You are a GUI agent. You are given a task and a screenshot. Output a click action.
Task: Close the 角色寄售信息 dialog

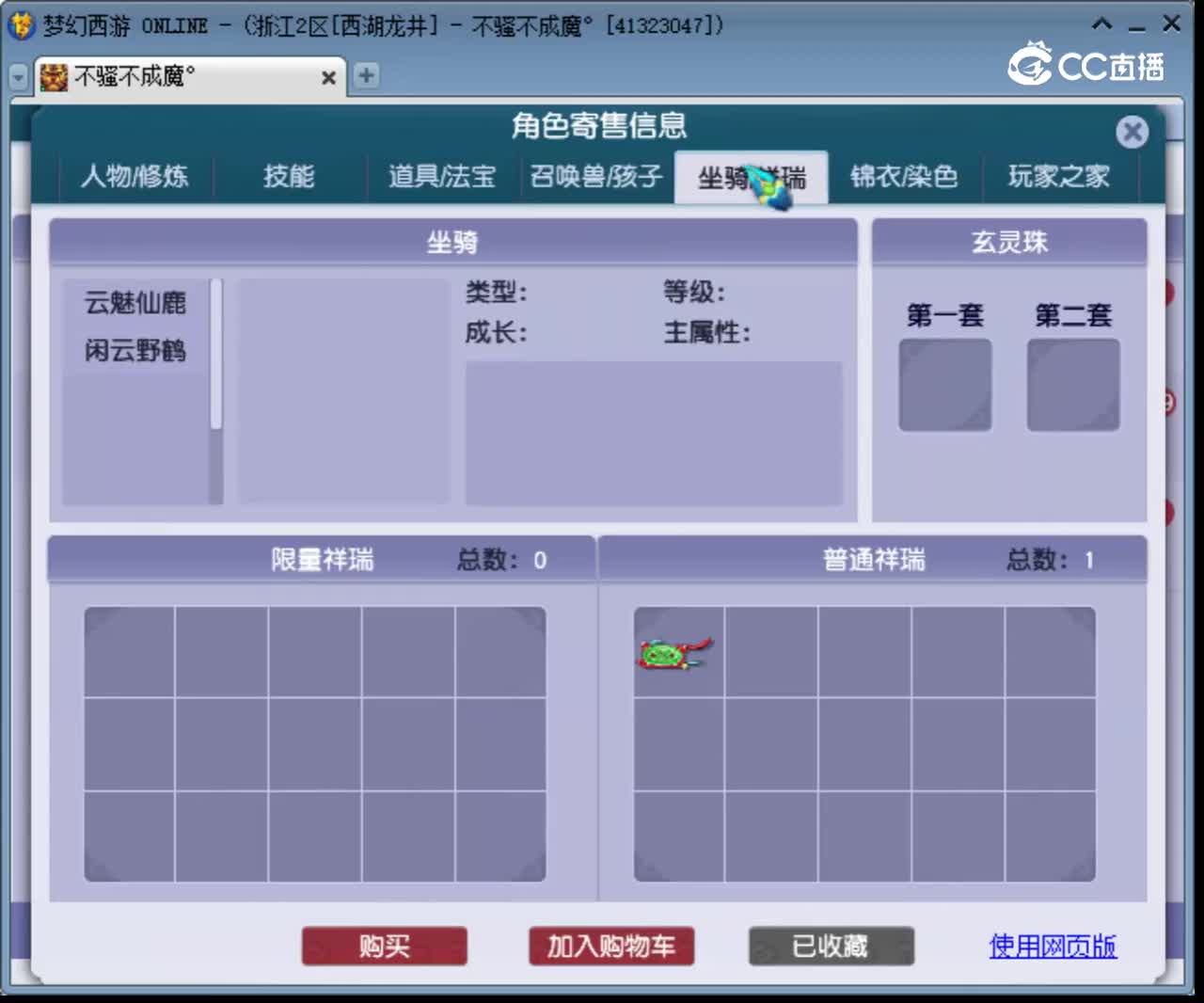click(x=1133, y=132)
